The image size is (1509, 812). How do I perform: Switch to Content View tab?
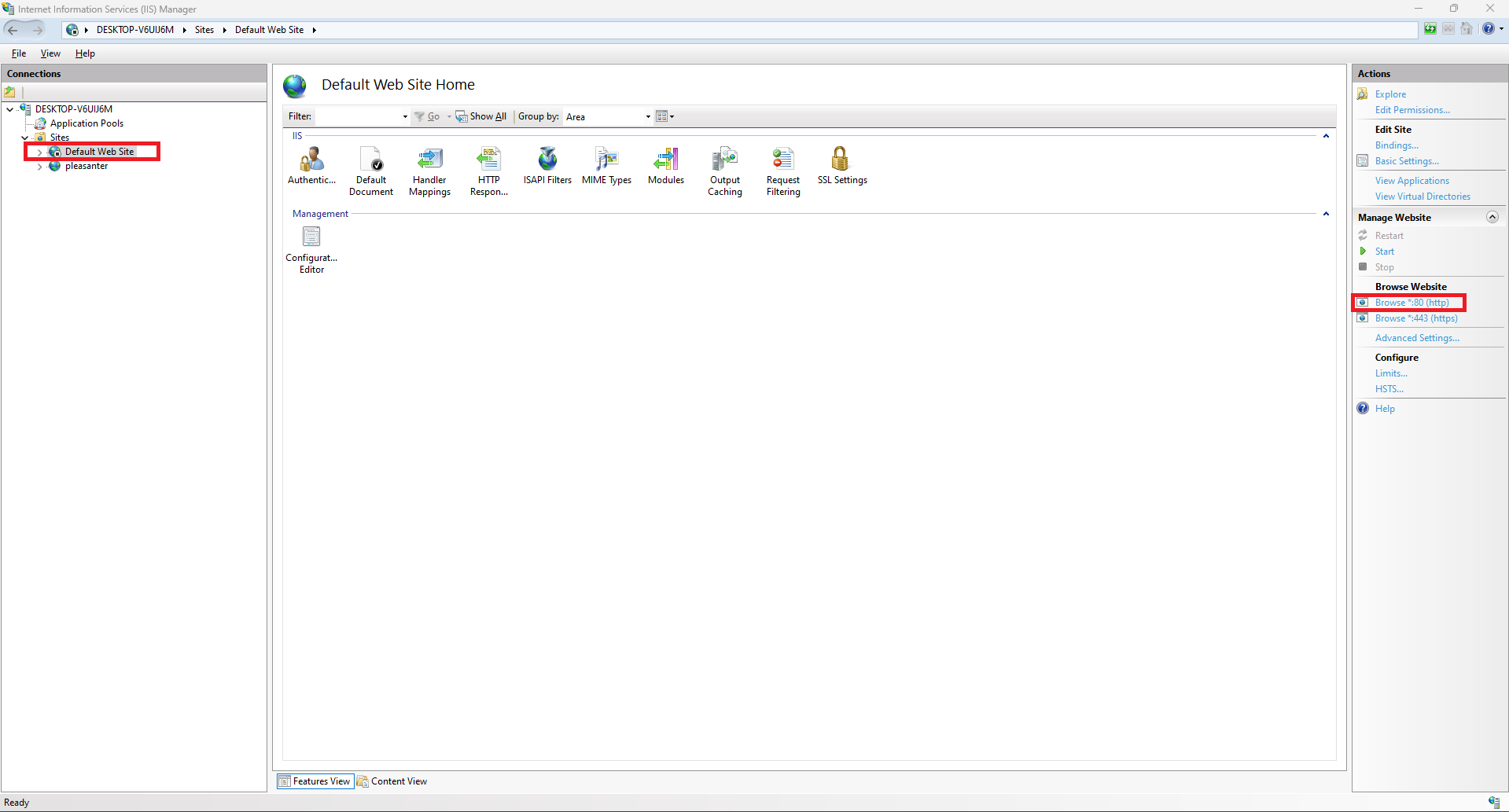pyautogui.click(x=392, y=781)
